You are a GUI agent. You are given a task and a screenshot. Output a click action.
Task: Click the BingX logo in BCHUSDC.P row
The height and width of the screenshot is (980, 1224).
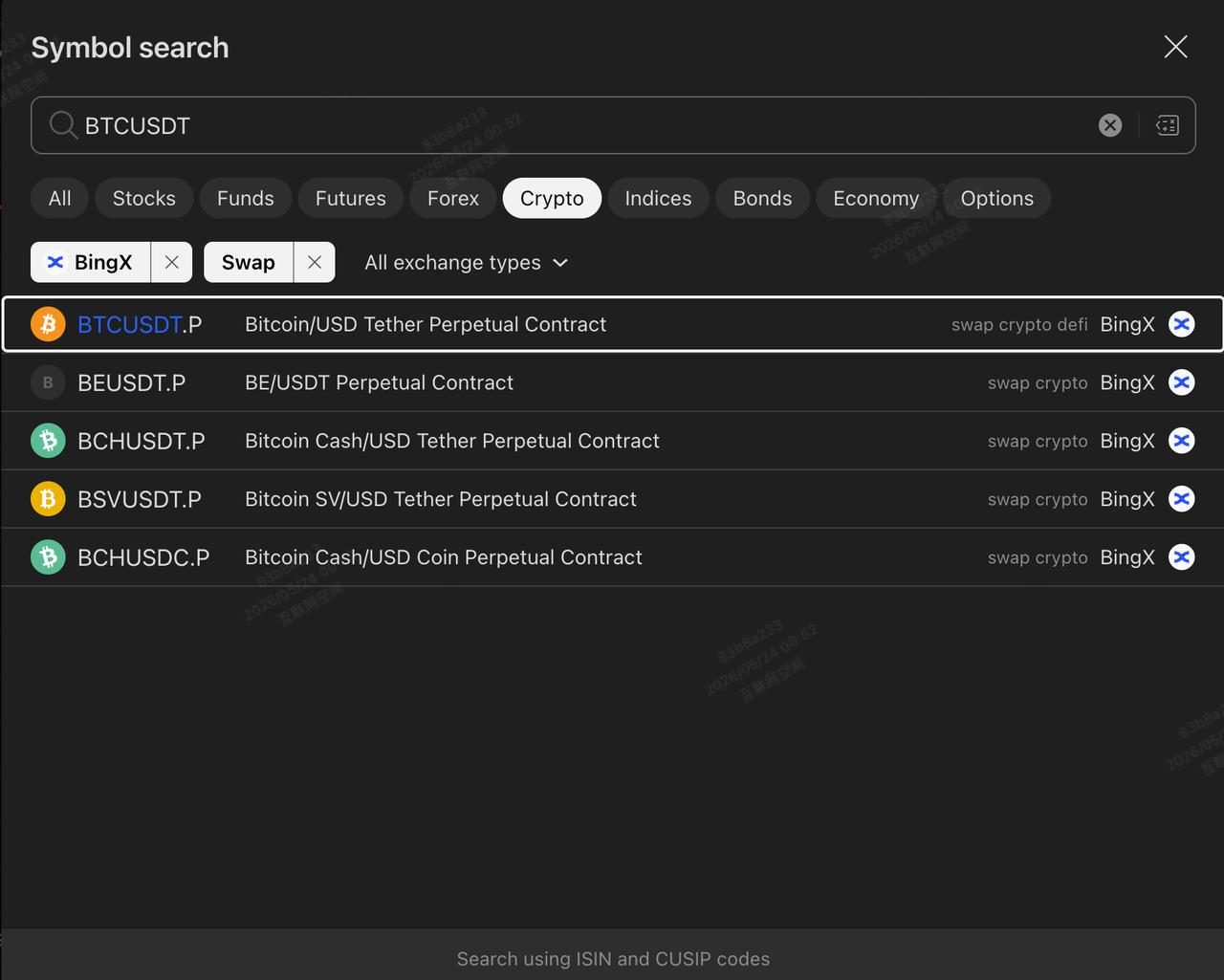pyautogui.click(x=1182, y=557)
